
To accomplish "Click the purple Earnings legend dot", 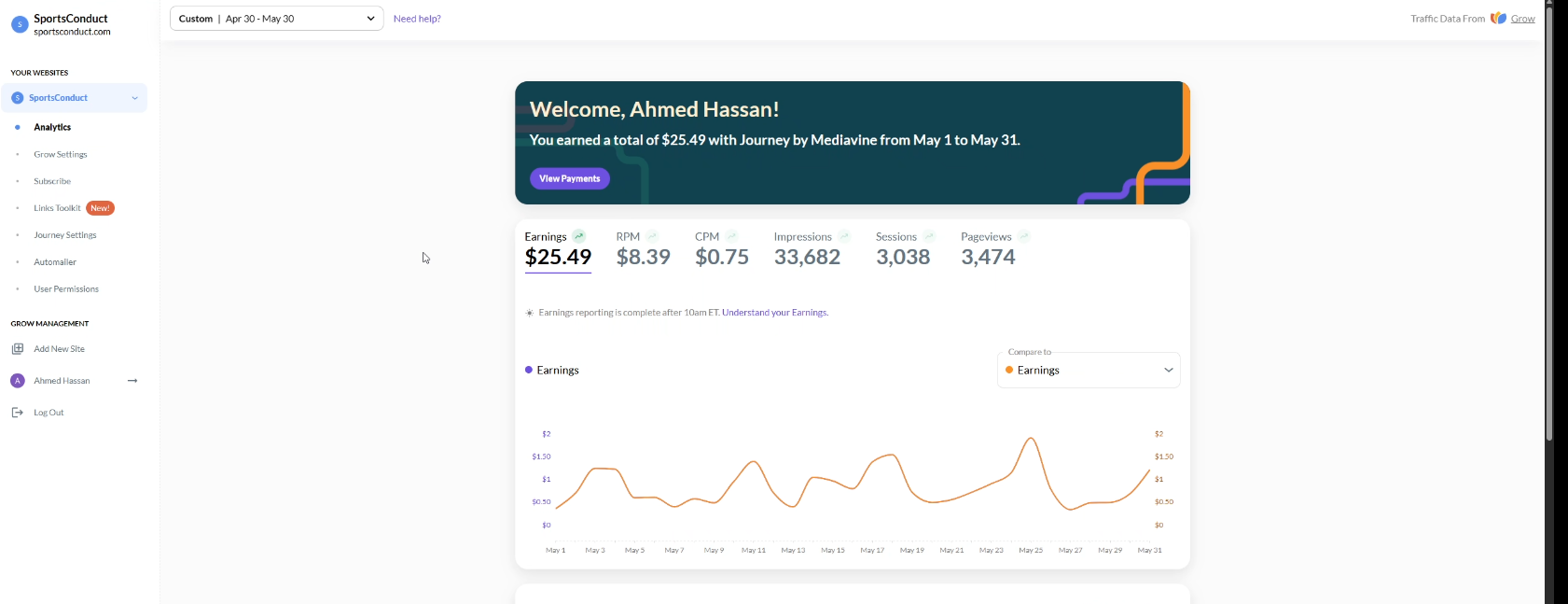I will coord(529,370).
